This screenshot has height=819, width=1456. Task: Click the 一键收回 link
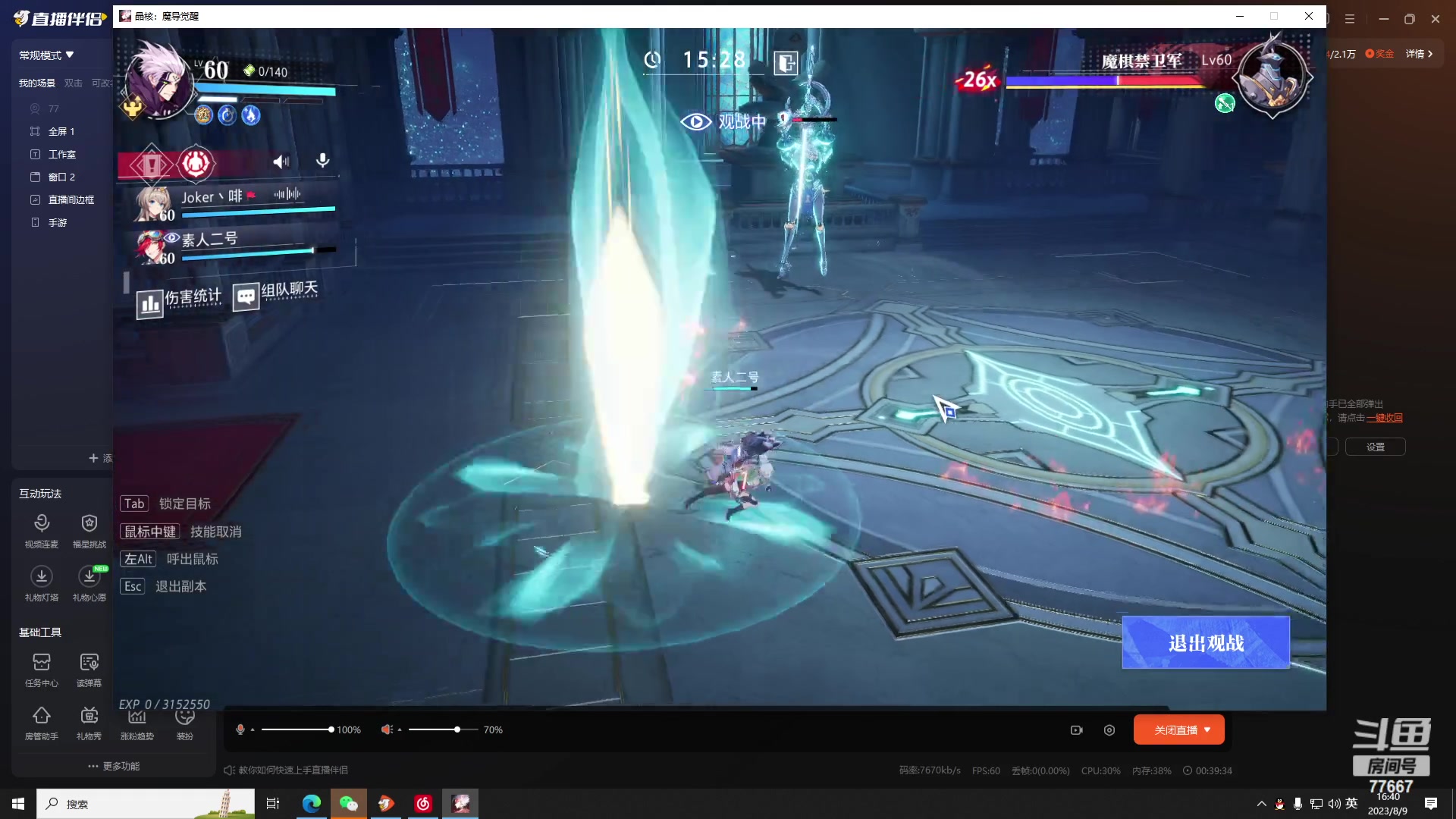[1385, 418]
